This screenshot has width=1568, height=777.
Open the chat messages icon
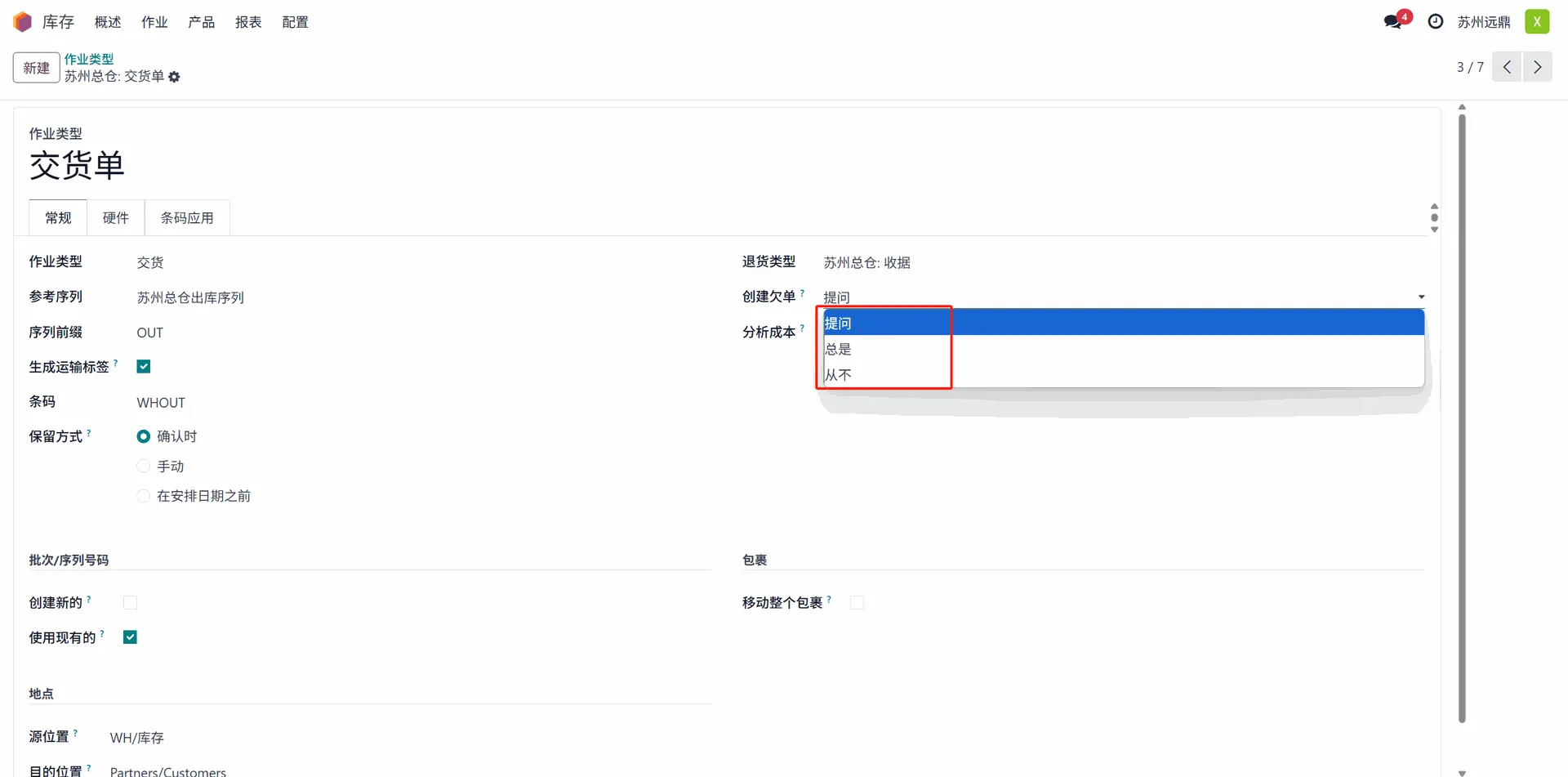tap(1394, 22)
